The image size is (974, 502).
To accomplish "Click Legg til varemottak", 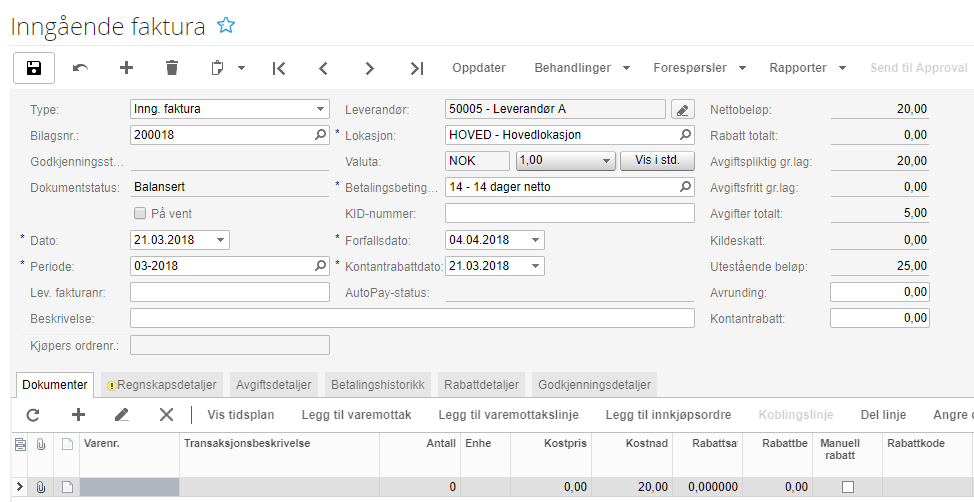I will tap(357, 414).
